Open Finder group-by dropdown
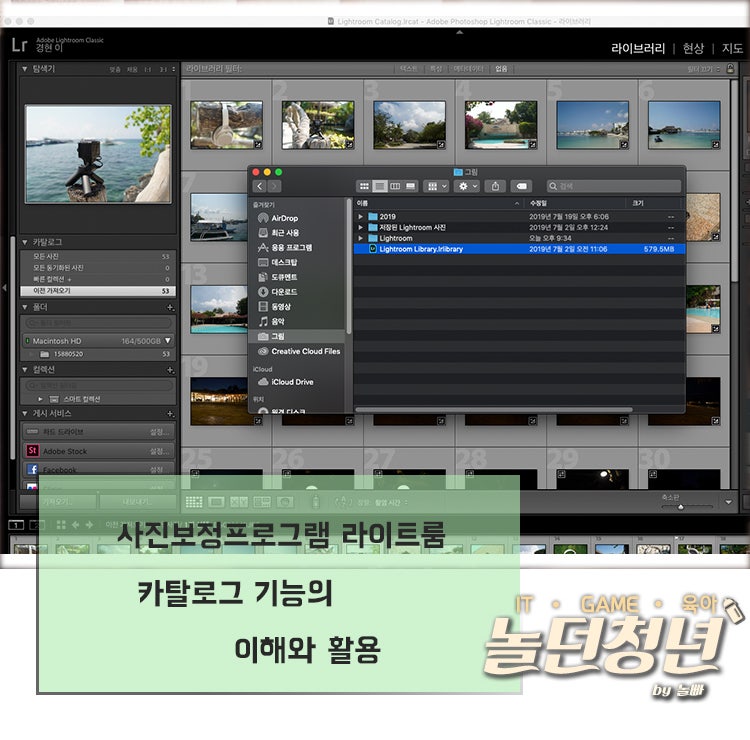750x740 pixels. [436, 186]
